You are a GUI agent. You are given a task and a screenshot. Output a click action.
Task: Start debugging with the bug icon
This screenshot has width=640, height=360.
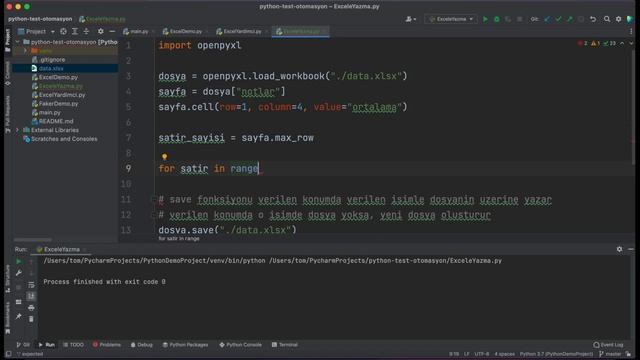(x=496, y=19)
